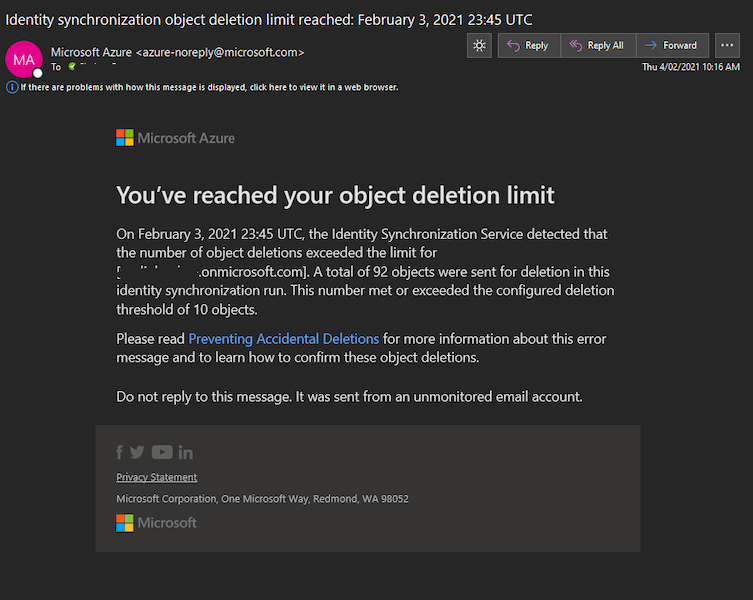Click the Microsoft Azure logo in header
Screen dimensions: 753x600
(175, 138)
